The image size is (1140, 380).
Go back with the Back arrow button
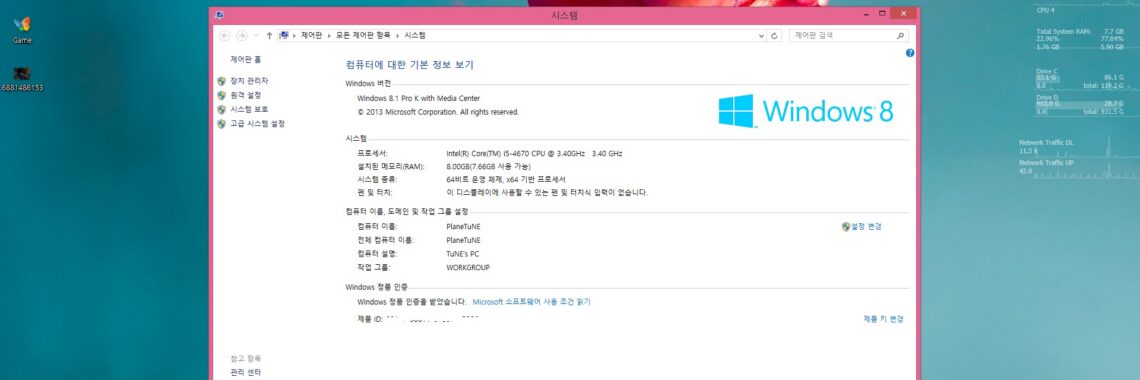(x=225, y=36)
